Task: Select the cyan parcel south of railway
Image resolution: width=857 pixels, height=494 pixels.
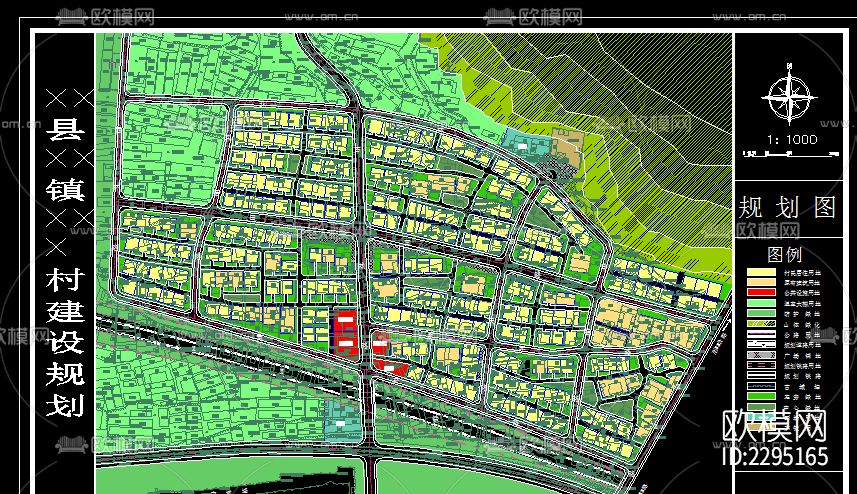Action: click(x=343, y=421)
